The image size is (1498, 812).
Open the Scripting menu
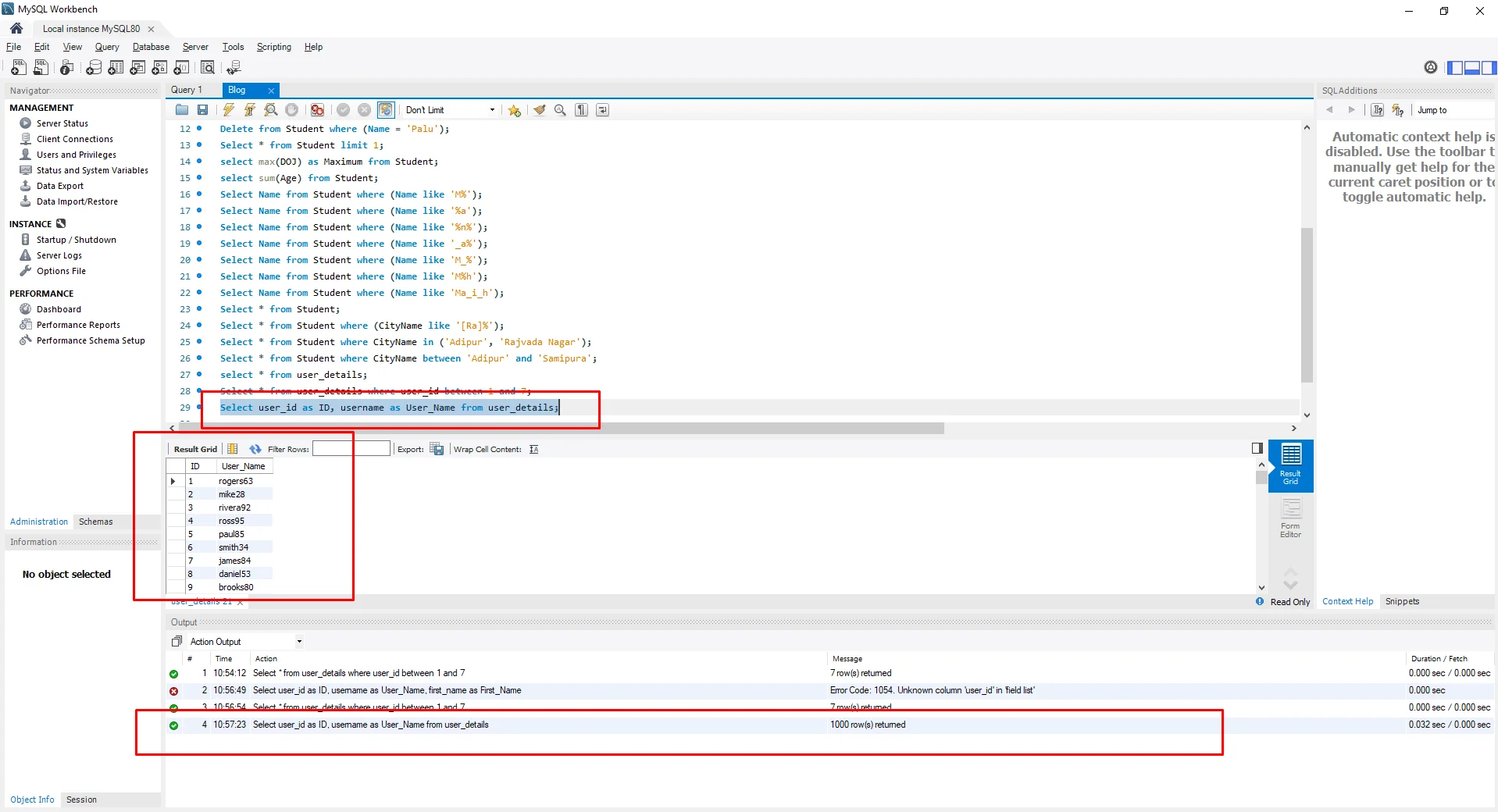[x=273, y=47]
